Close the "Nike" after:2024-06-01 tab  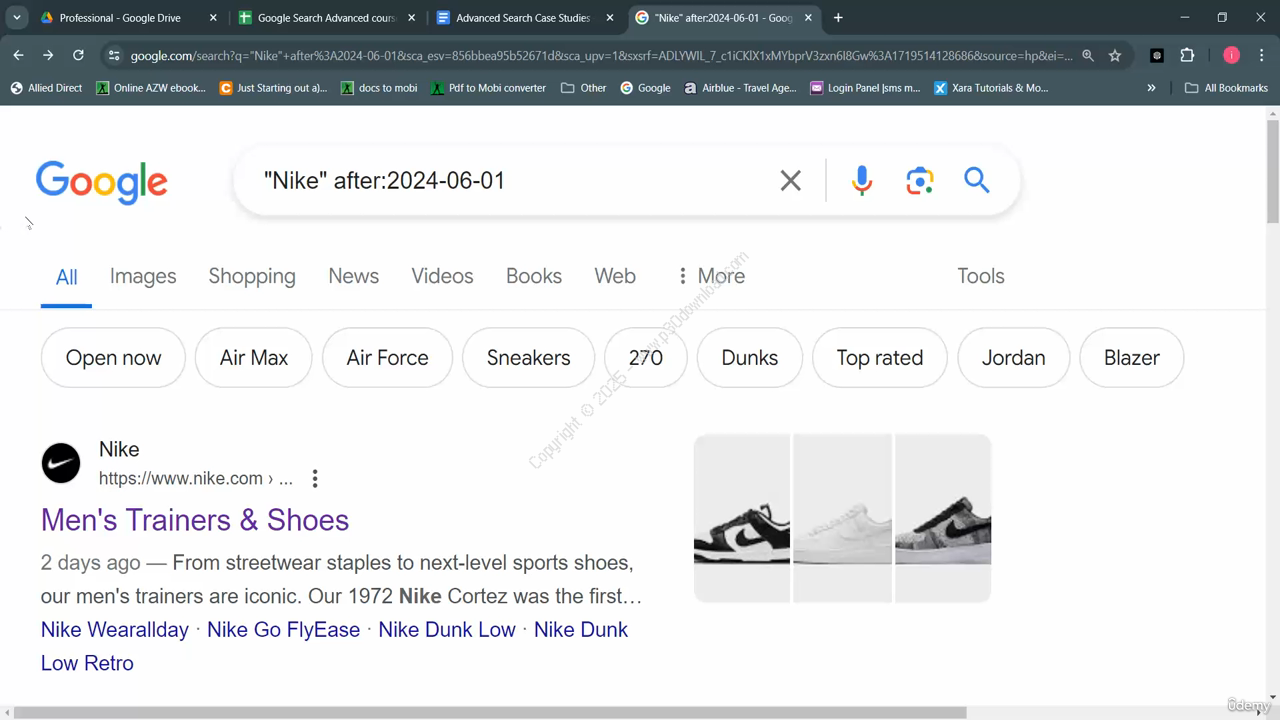click(808, 18)
